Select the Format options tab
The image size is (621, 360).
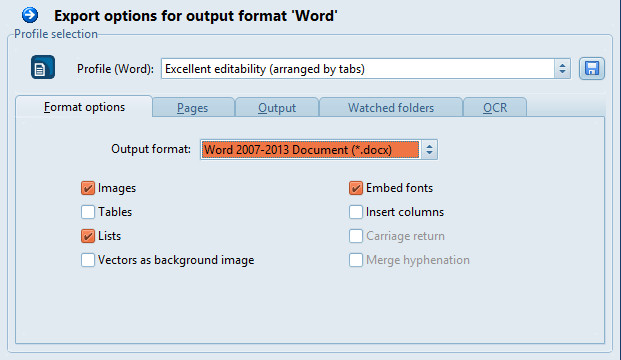(84, 107)
